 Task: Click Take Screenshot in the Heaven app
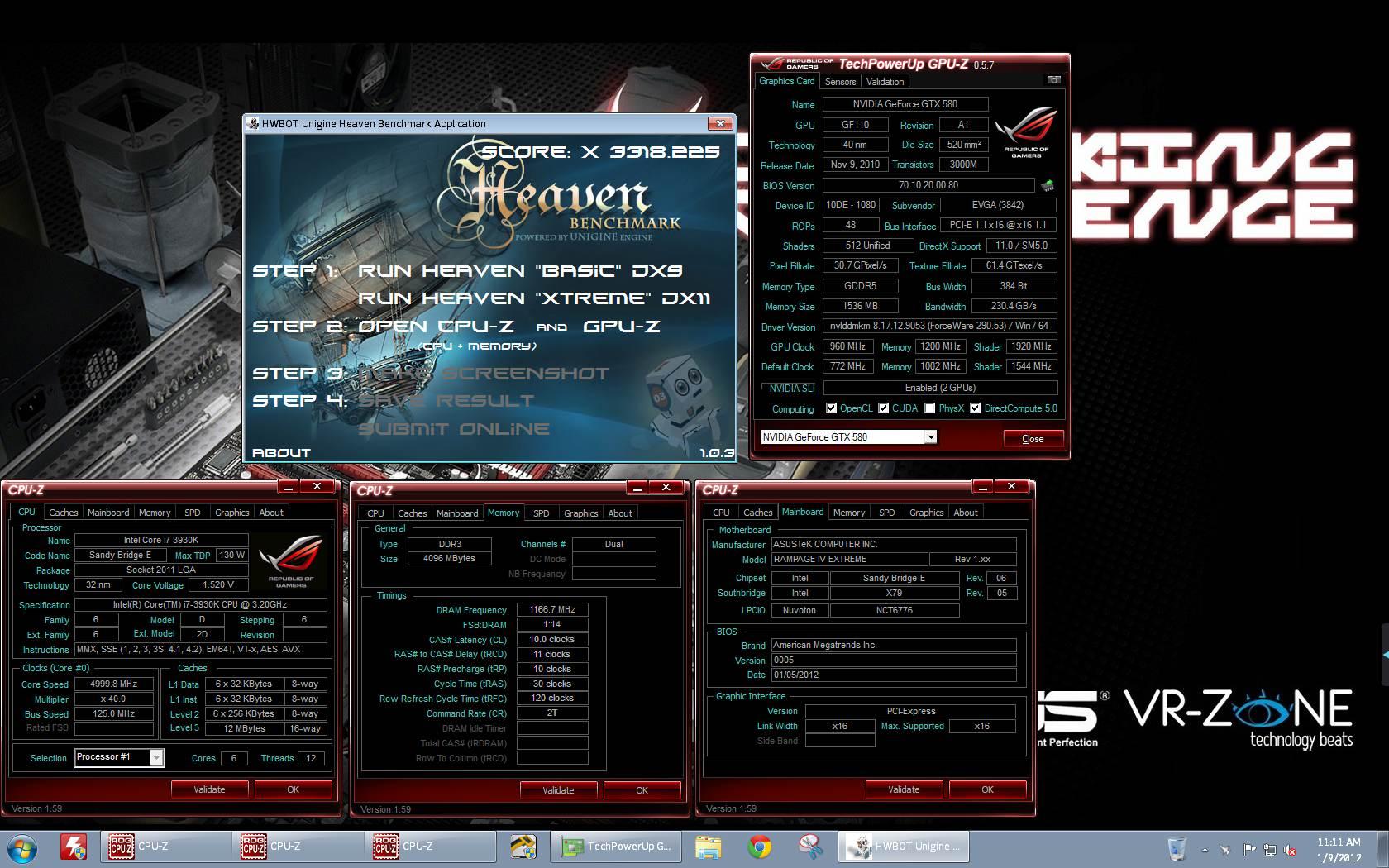484,374
